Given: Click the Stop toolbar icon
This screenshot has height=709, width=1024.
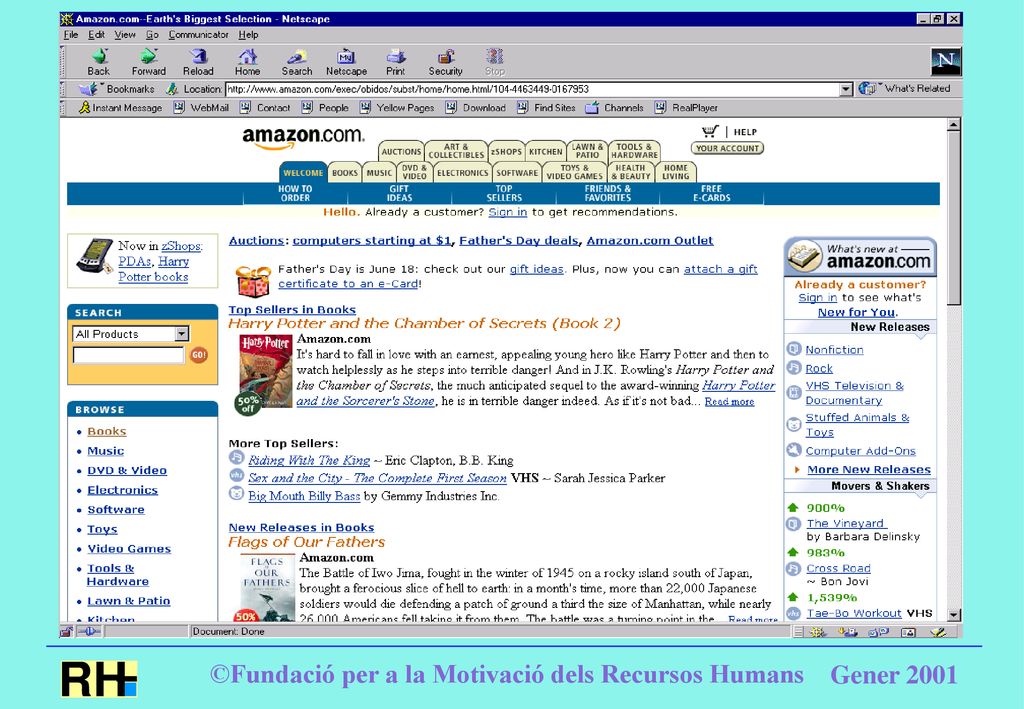Looking at the screenshot, I should click(494, 63).
